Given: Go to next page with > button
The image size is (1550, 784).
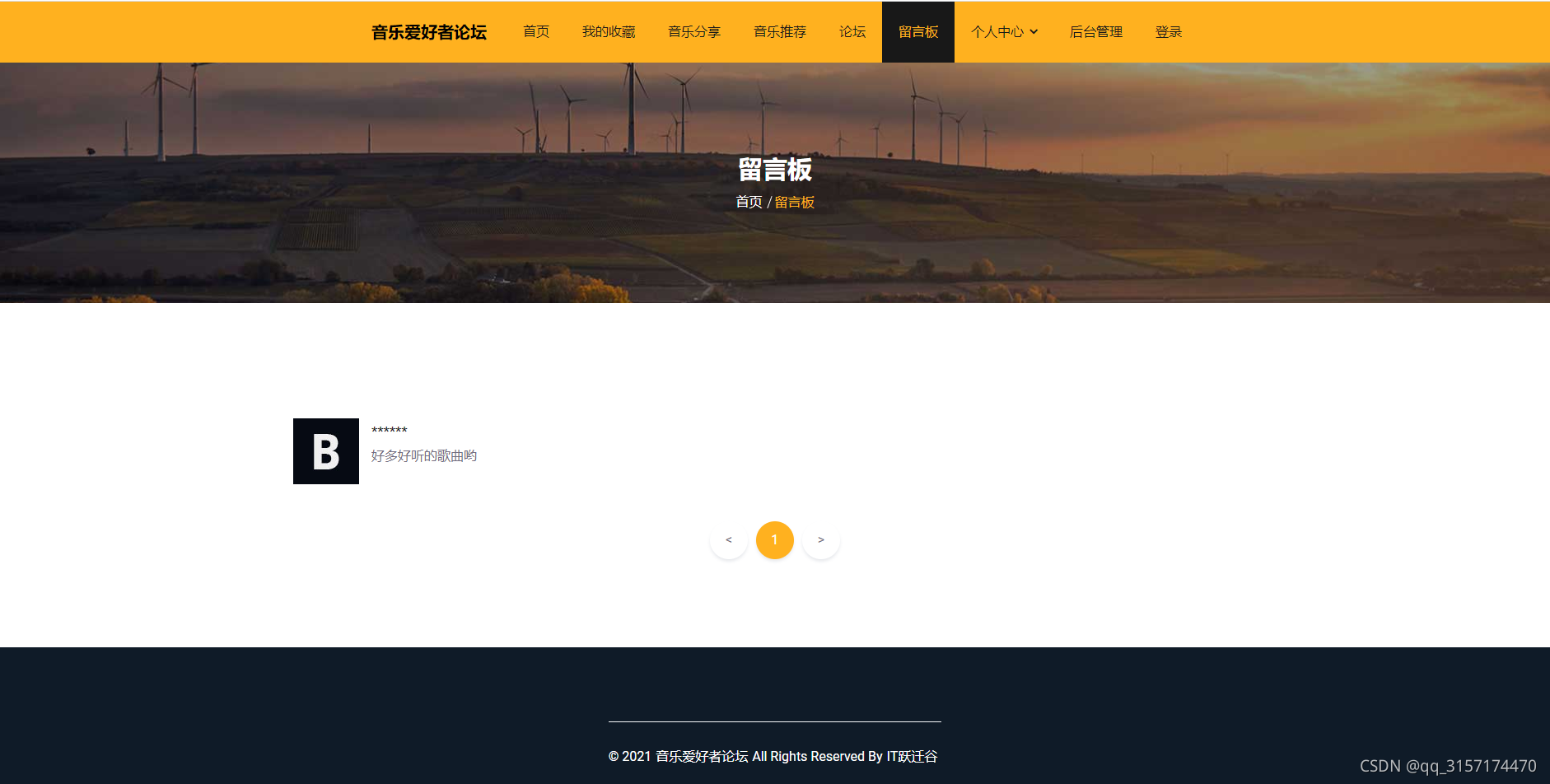Looking at the screenshot, I should (x=821, y=540).
